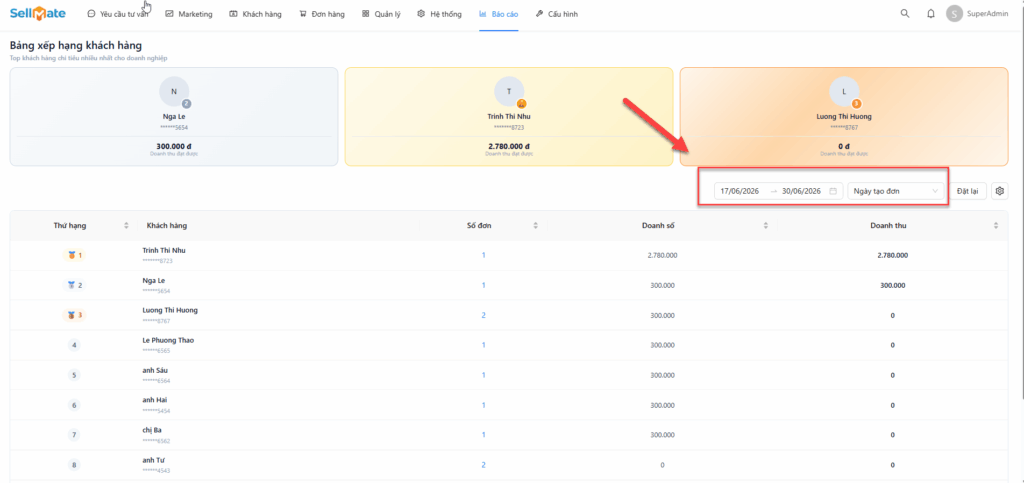The image size is (1024, 483).
Task: Open order count link for Nga Le
Action: tap(483, 285)
